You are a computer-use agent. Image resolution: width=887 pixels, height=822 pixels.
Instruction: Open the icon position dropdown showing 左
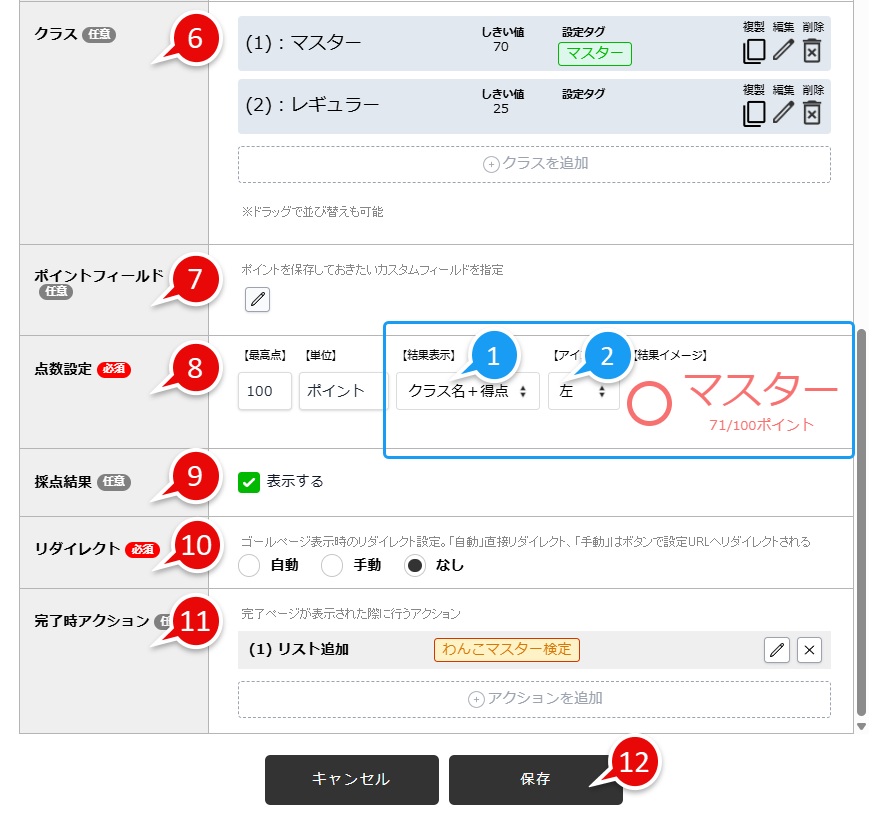coord(583,391)
